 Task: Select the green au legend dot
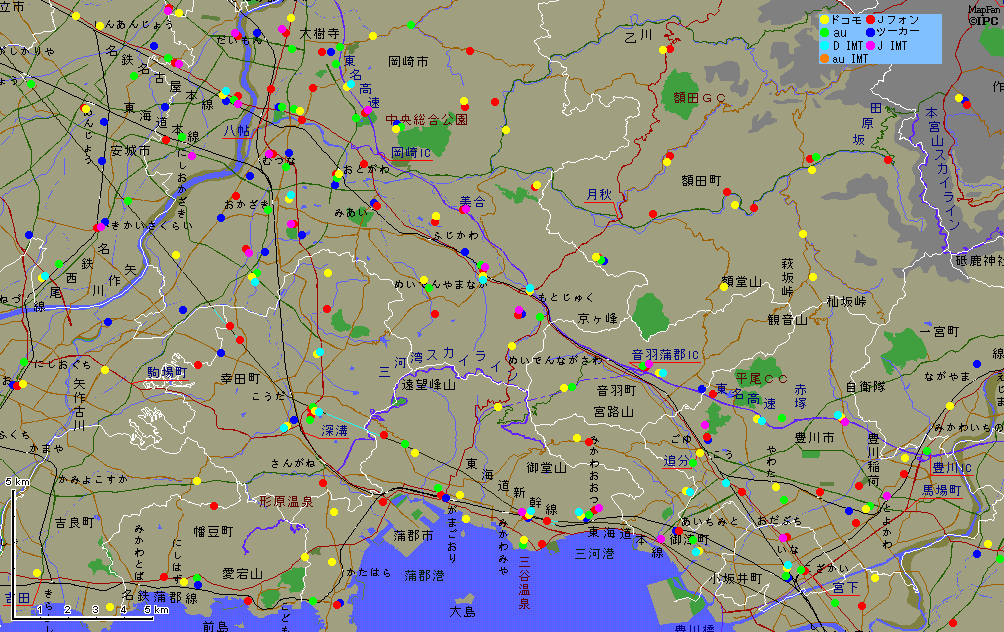(824, 33)
